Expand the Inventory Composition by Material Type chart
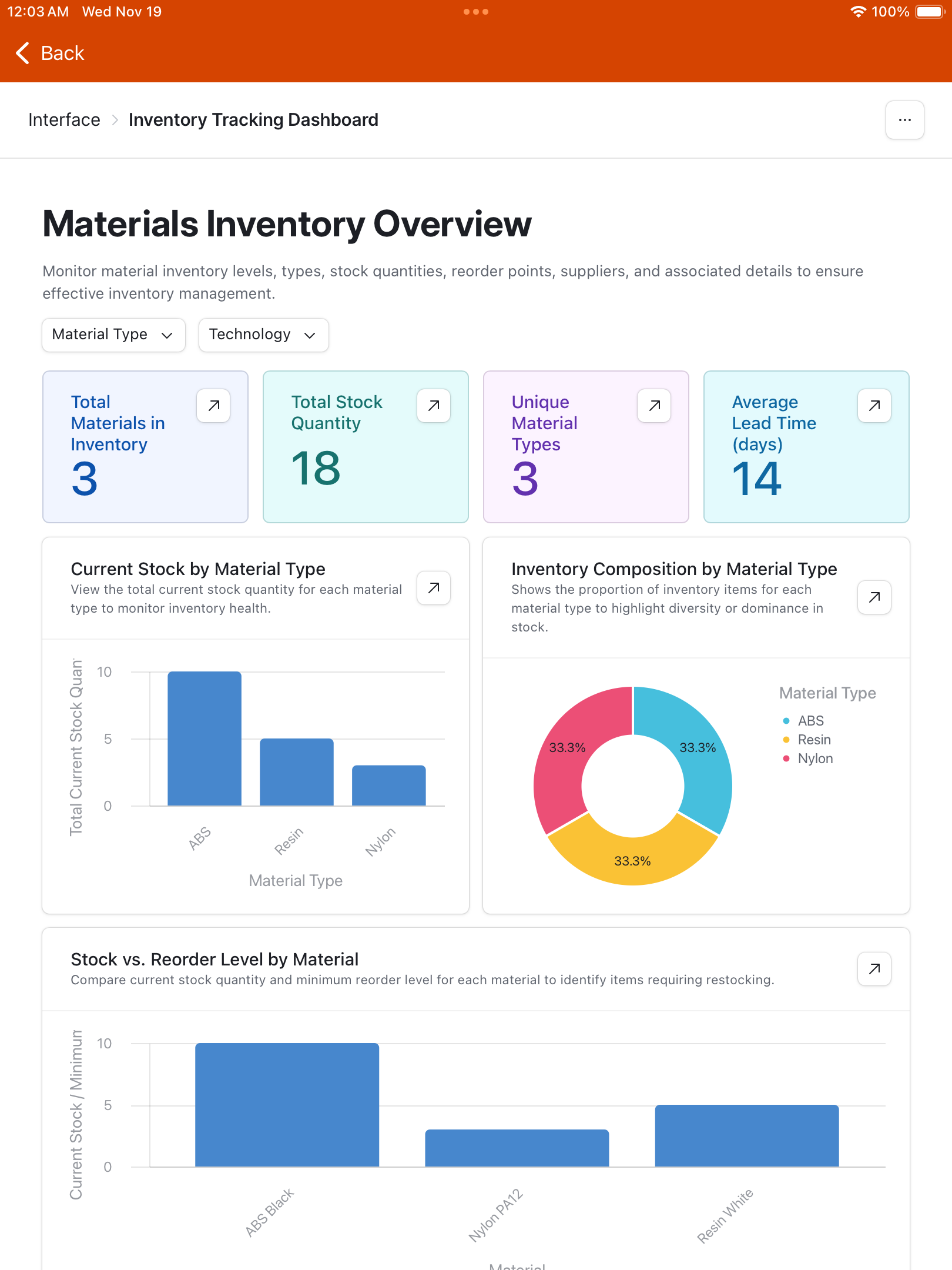 pos(873,597)
